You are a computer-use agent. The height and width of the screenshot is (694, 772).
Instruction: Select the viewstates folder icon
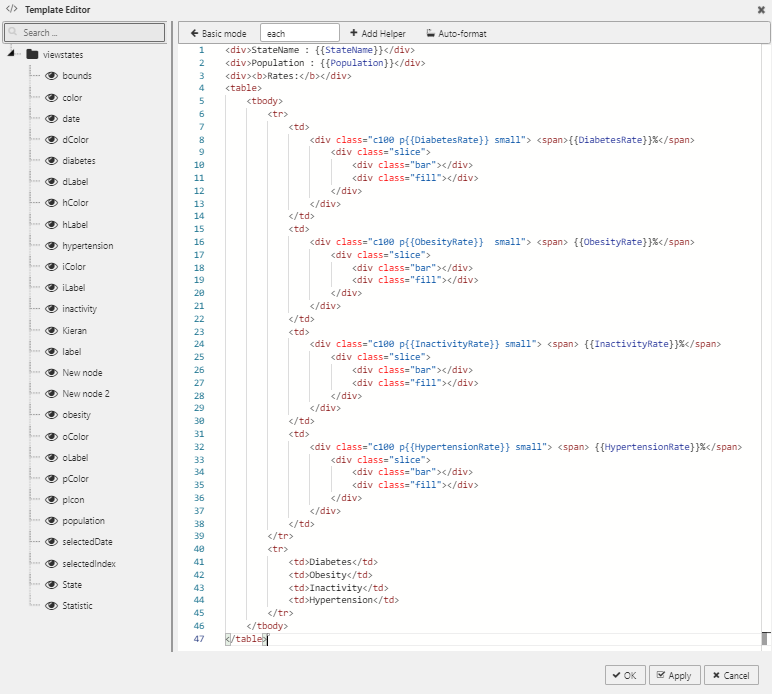coord(32,55)
